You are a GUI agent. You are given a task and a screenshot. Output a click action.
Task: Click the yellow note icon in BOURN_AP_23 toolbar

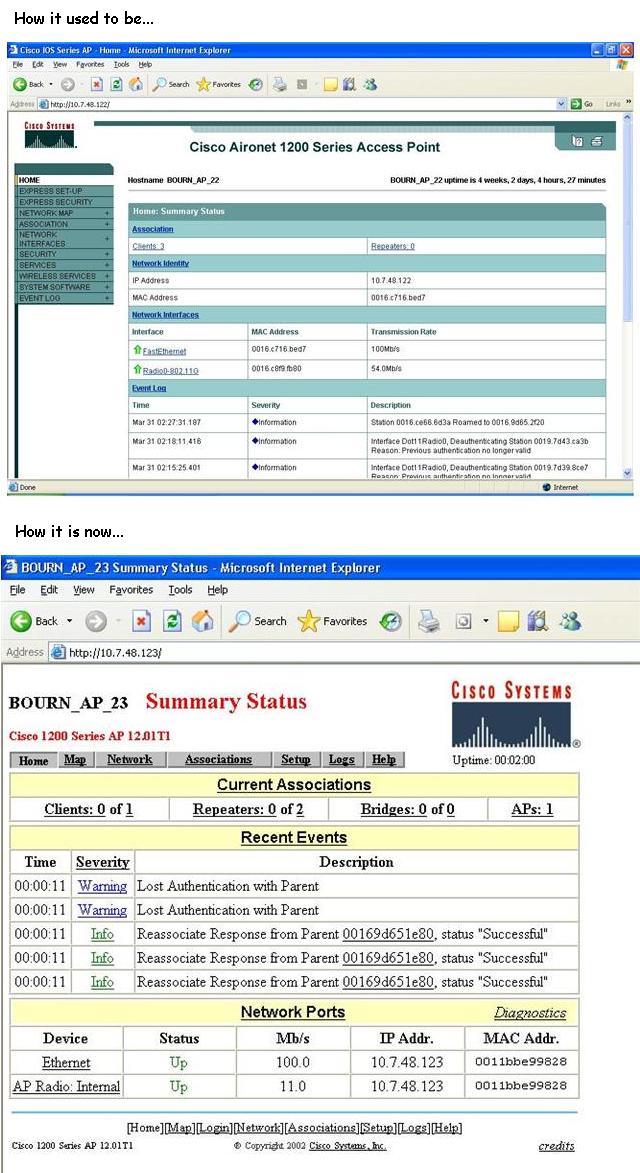[508, 621]
